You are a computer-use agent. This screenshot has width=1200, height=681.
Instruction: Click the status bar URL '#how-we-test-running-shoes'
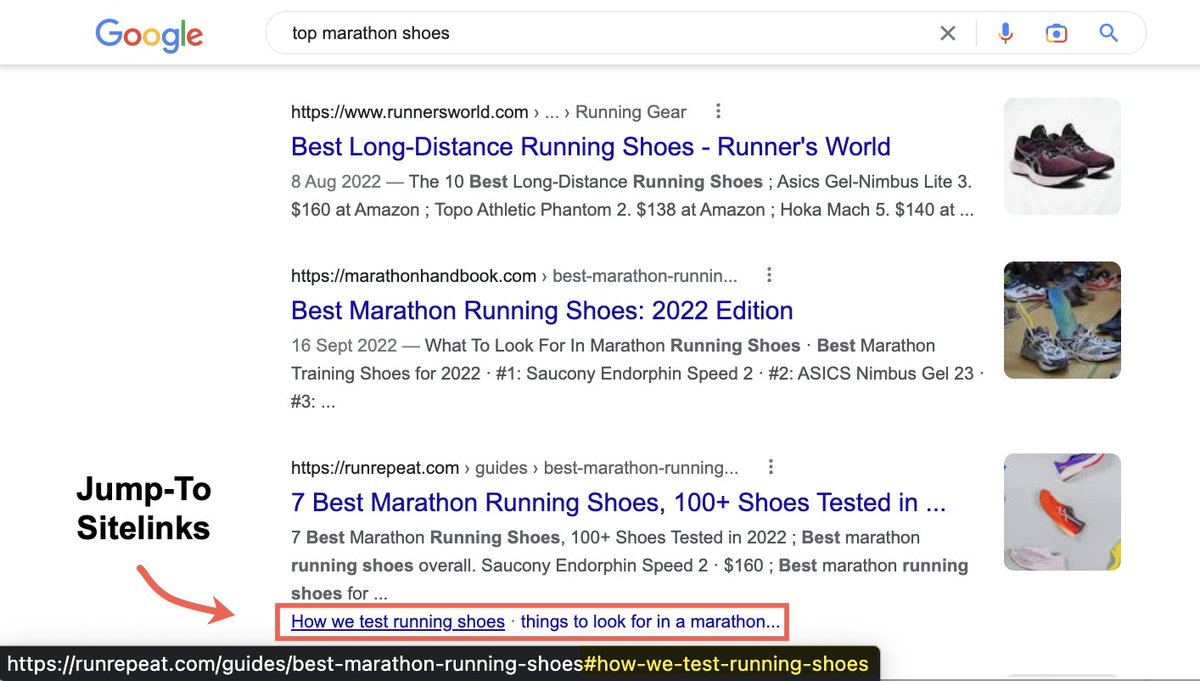726,664
